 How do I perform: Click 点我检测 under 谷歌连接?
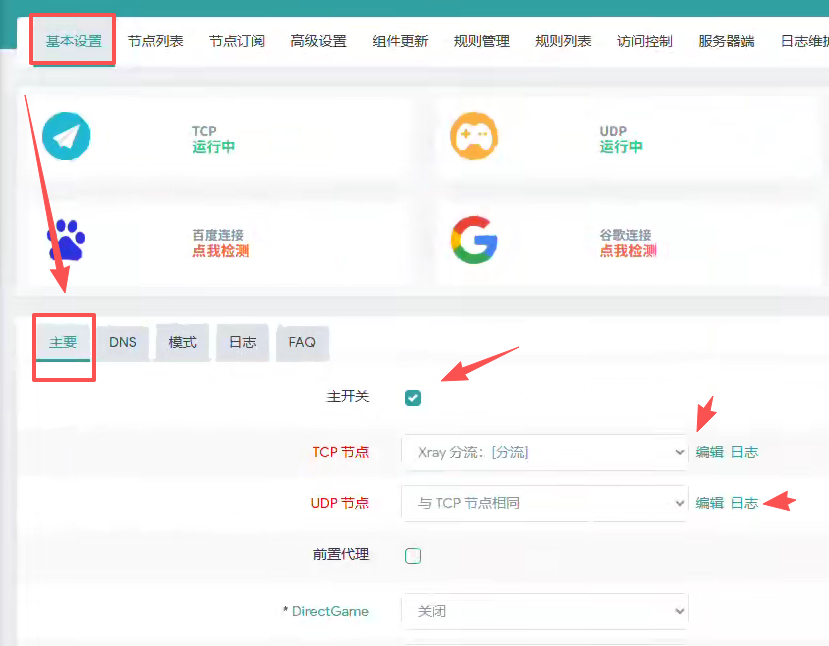628,251
